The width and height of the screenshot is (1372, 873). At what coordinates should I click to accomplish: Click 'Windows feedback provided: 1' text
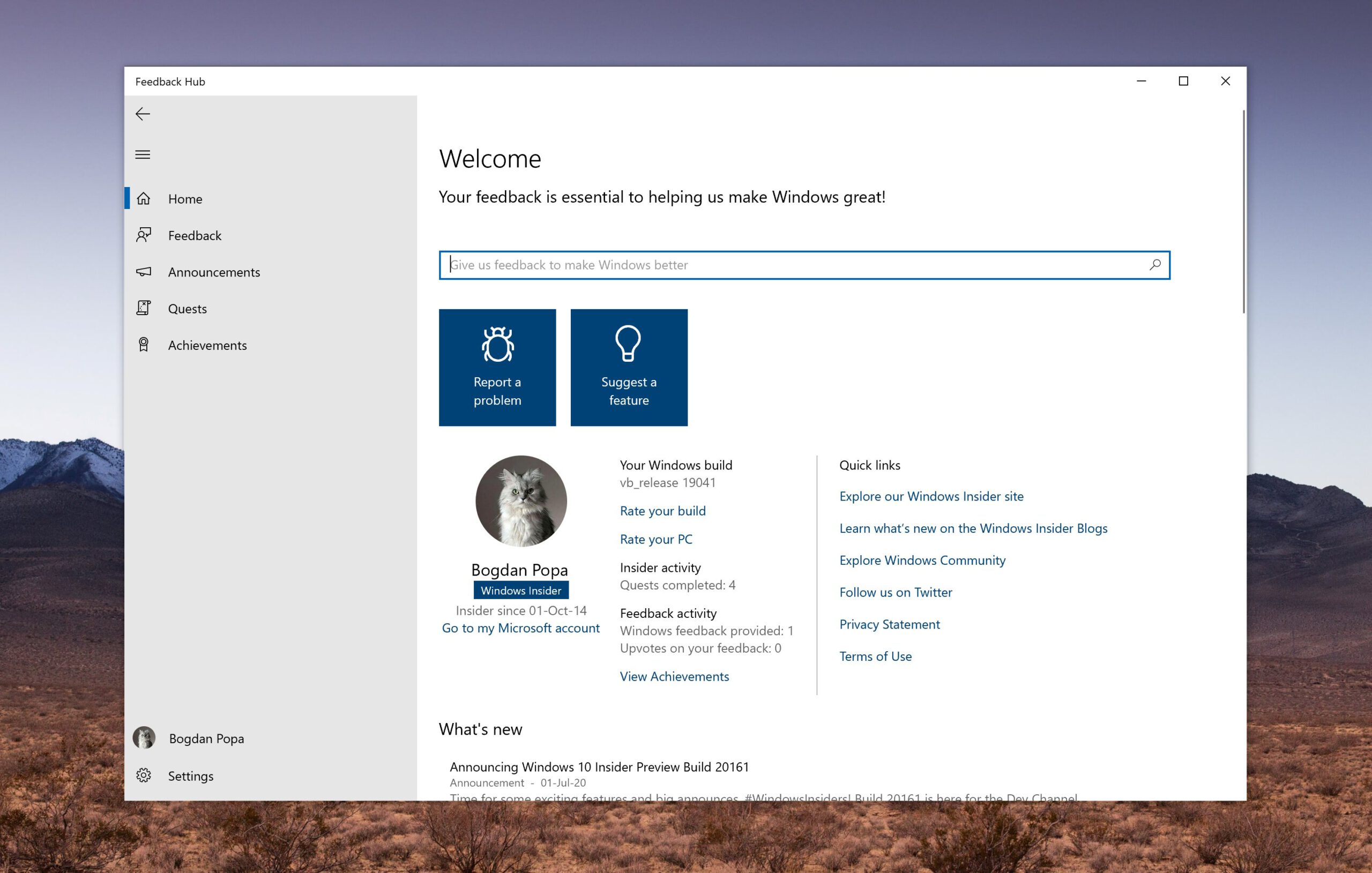pyautogui.click(x=706, y=631)
